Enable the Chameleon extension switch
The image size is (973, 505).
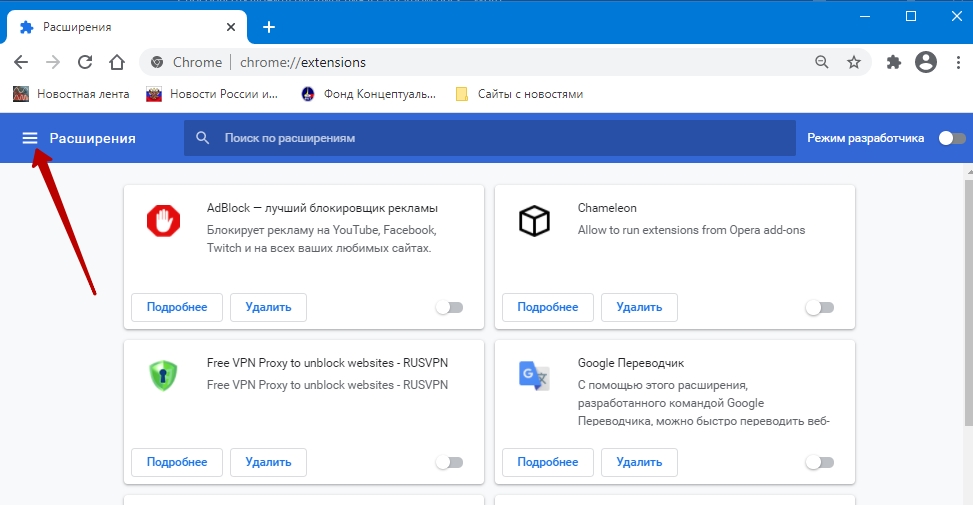[x=820, y=307]
